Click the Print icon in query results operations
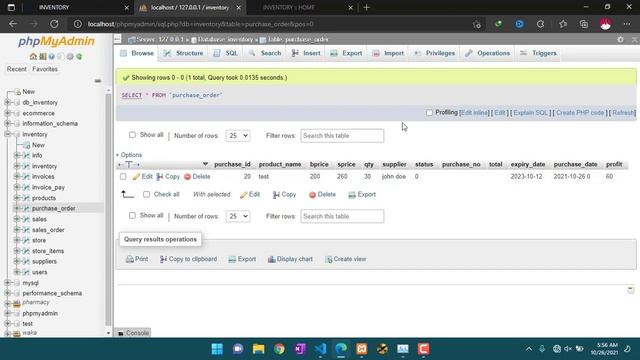Screen dimensions: 640x360 pos(130,259)
